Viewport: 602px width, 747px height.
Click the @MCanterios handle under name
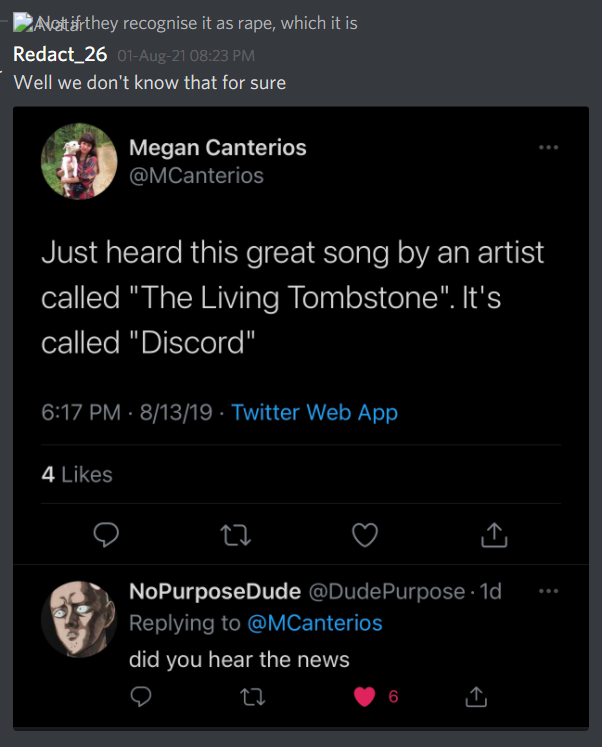point(196,175)
